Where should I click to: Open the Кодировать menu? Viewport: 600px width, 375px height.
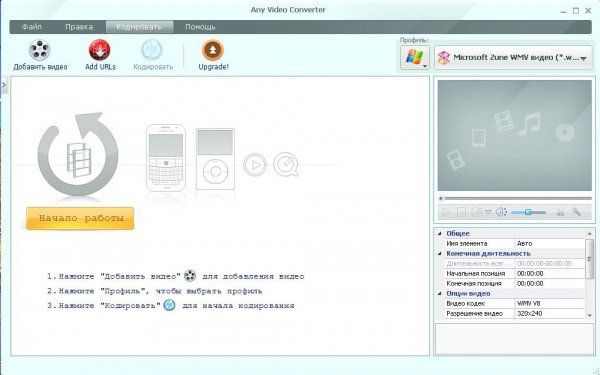pyautogui.click(x=139, y=27)
